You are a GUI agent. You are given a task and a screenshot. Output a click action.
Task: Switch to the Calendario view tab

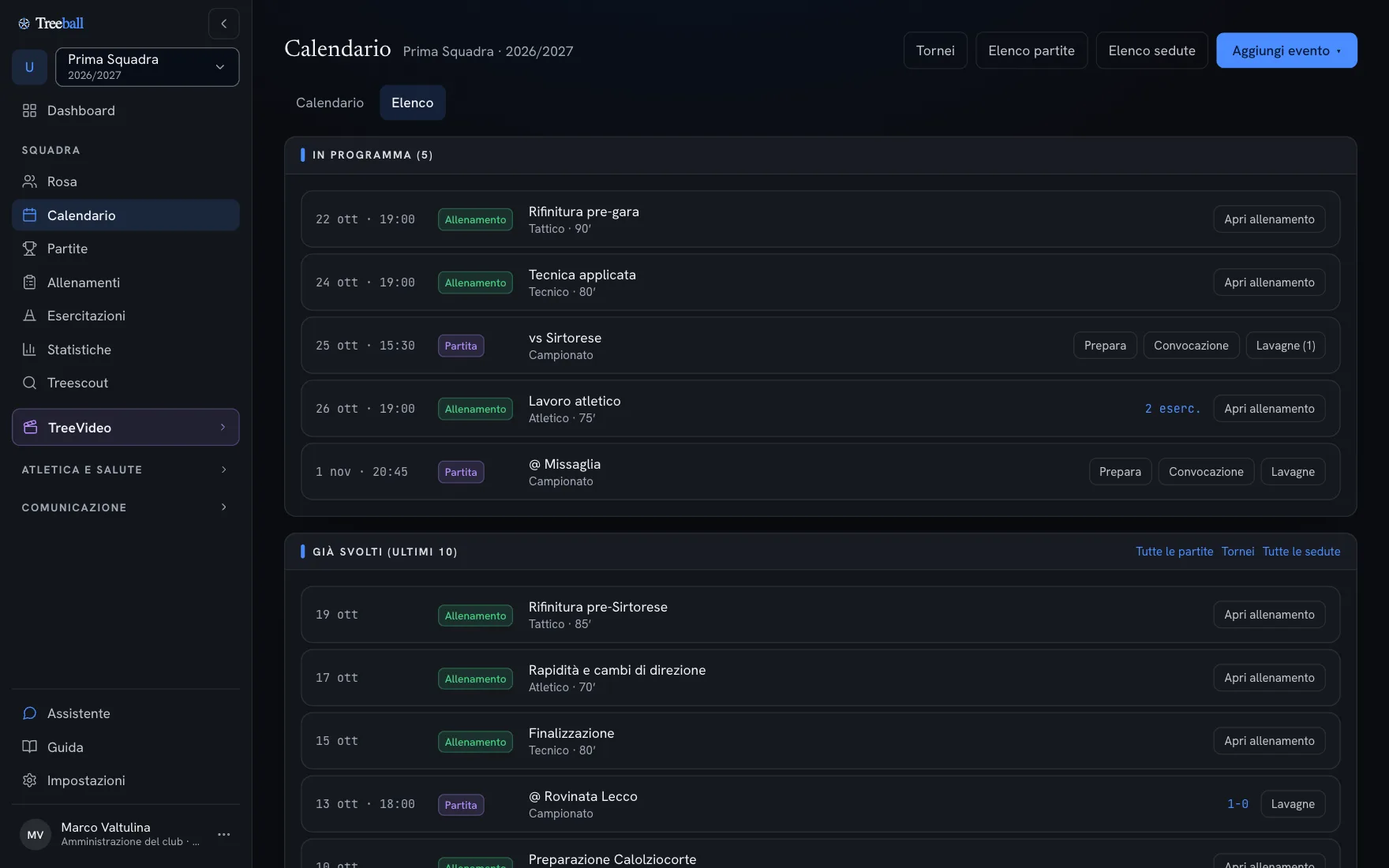(x=330, y=103)
